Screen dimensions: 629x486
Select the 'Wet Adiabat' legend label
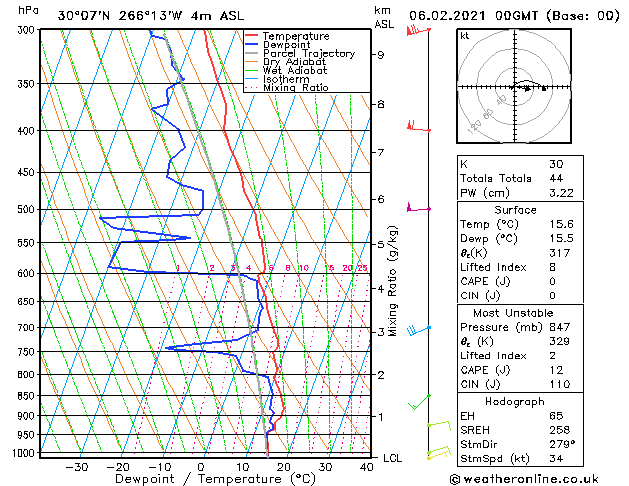[x=295, y=71]
